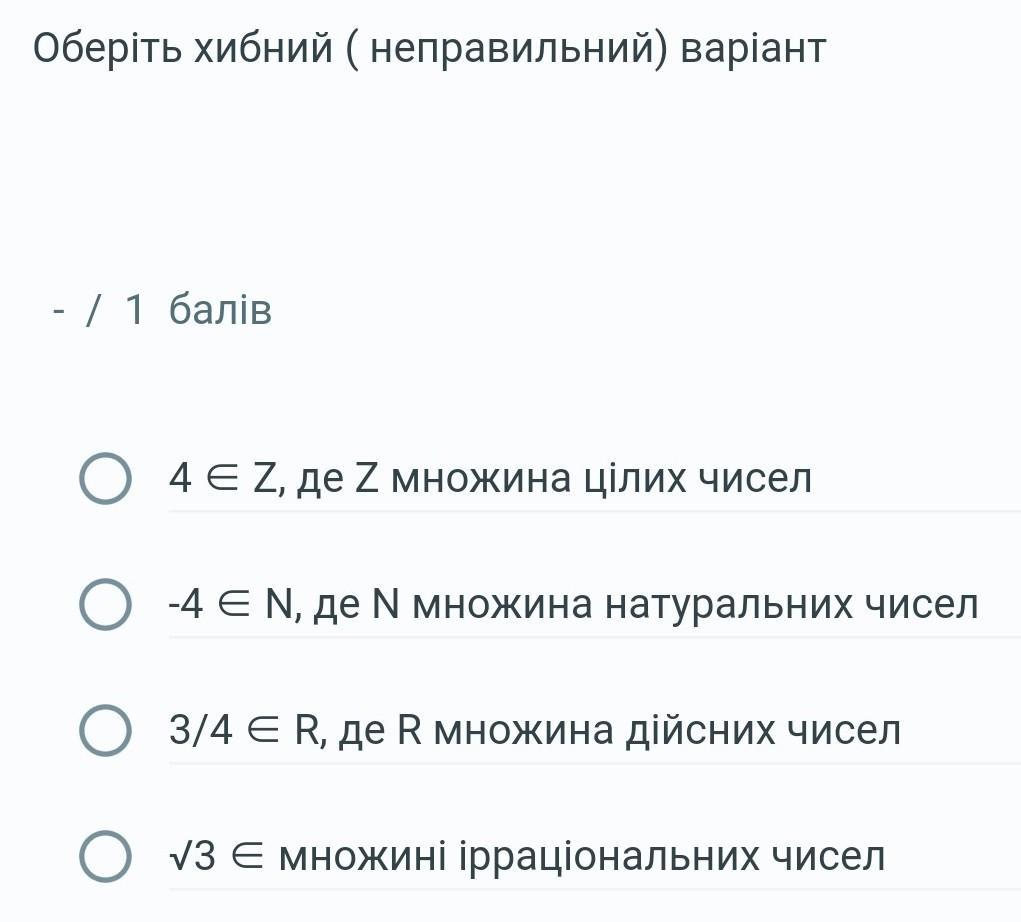Image resolution: width=1021 pixels, height=922 pixels.
Task: Click the √3 symbol in the fourth option
Action: tap(192, 857)
